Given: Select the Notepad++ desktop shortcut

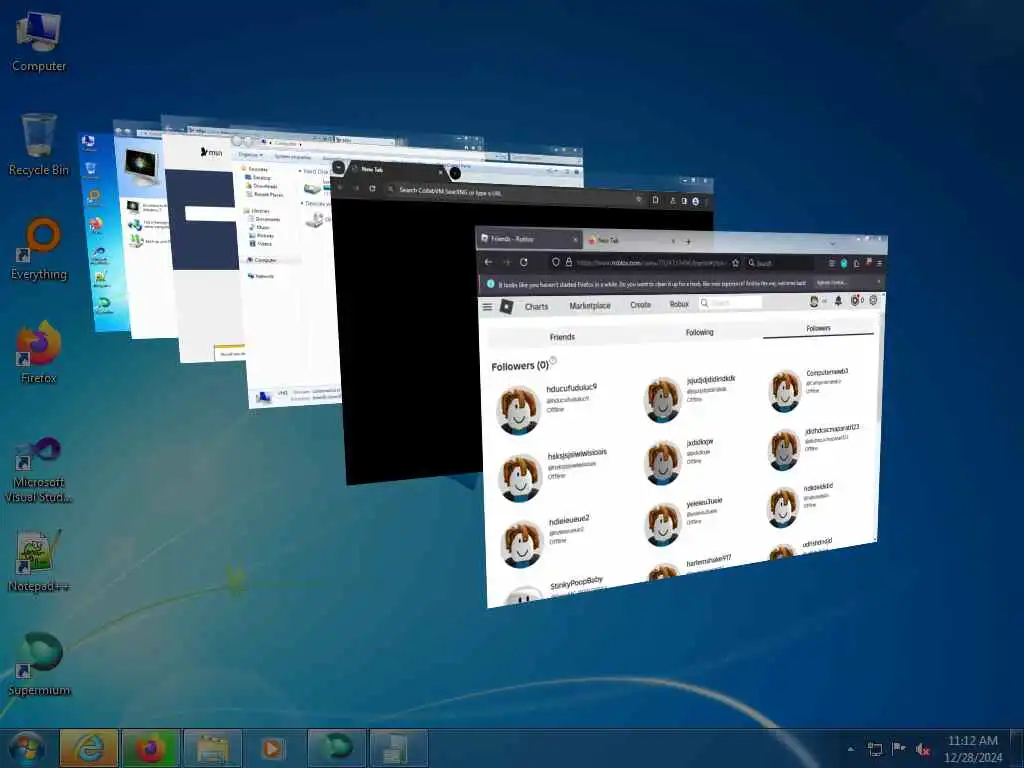Looking at the screenshot, I should click(x=39, y=562).
